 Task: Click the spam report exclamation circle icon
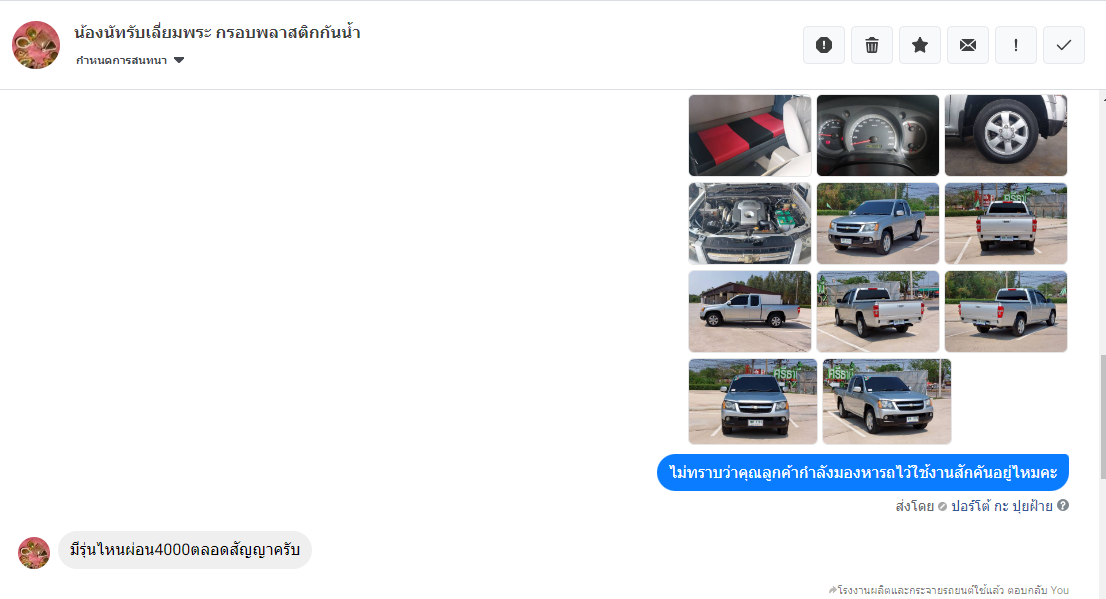tap(824, 45)
